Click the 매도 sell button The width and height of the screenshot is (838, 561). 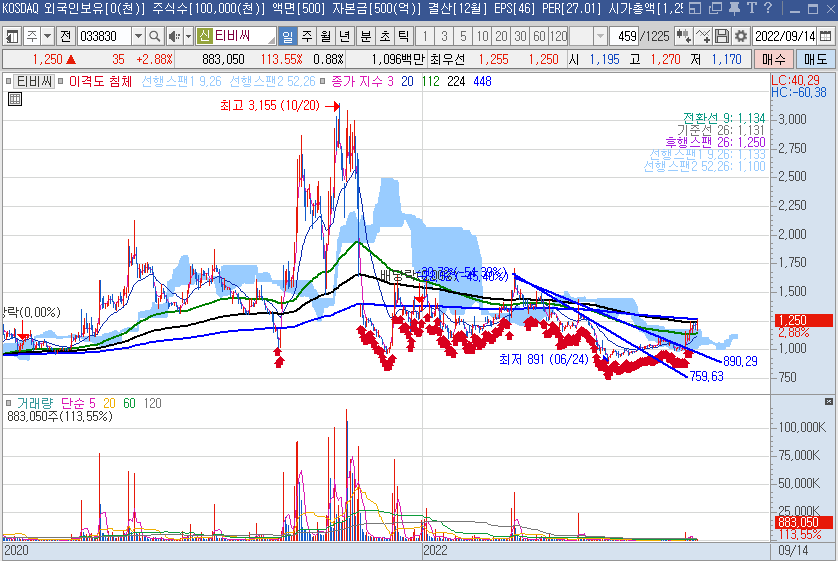[x=815, y=59]
